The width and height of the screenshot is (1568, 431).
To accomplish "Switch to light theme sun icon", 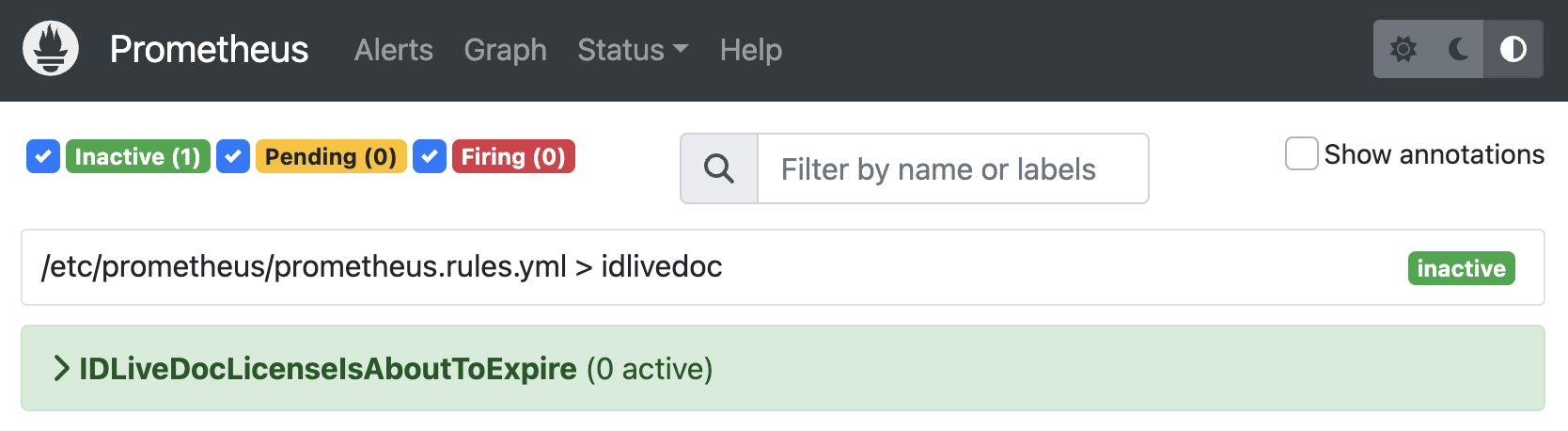I will click(x=1403, y=49).
